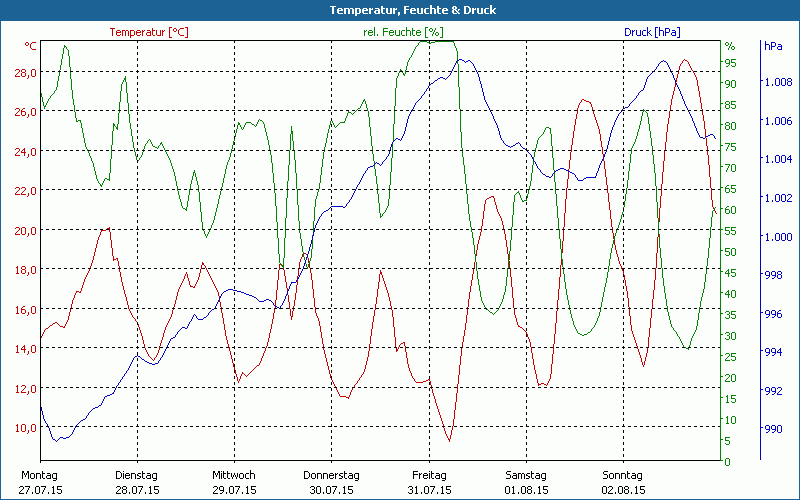800x500 pixels.
Task: Click the 990 pressure axis tick
Action: (x=773, y=429)
